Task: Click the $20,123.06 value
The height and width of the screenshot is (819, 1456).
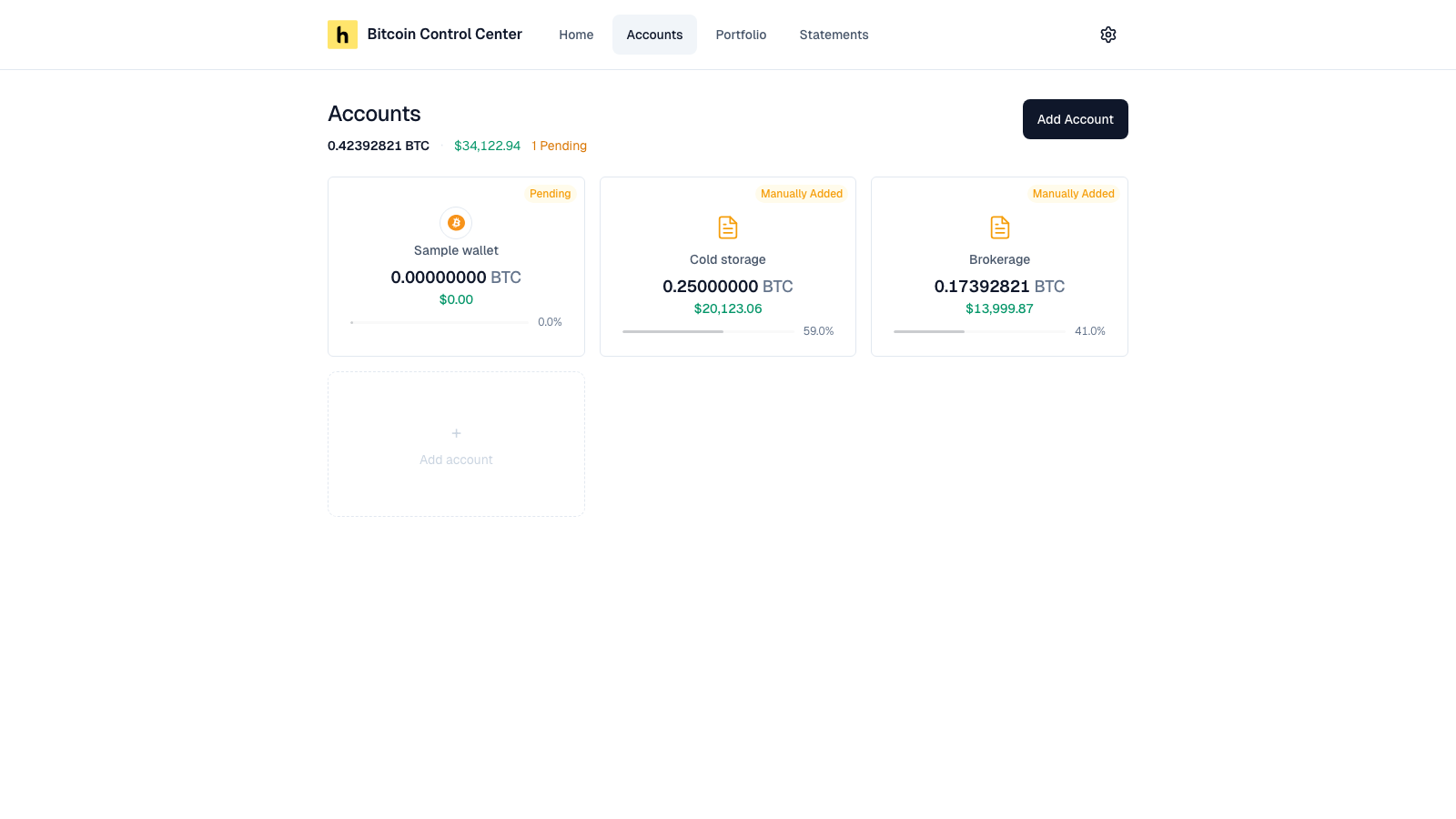Action: (x=728, y=308)
